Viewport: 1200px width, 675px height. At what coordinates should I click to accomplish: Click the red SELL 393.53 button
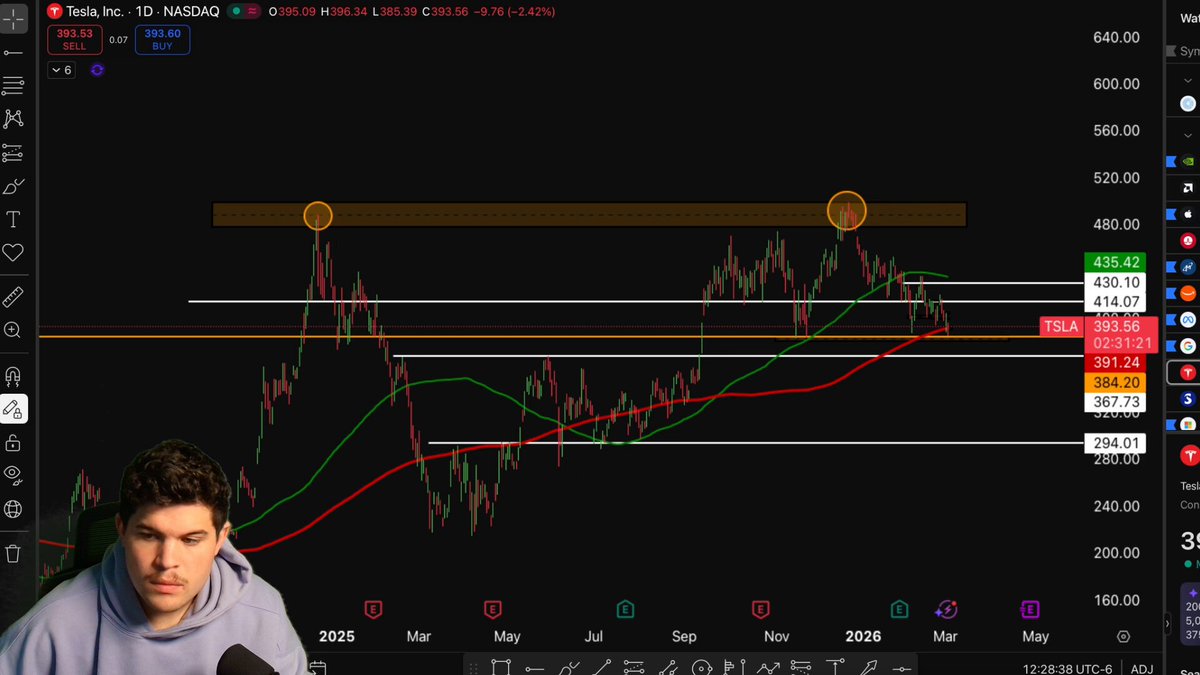coord(74,39)
